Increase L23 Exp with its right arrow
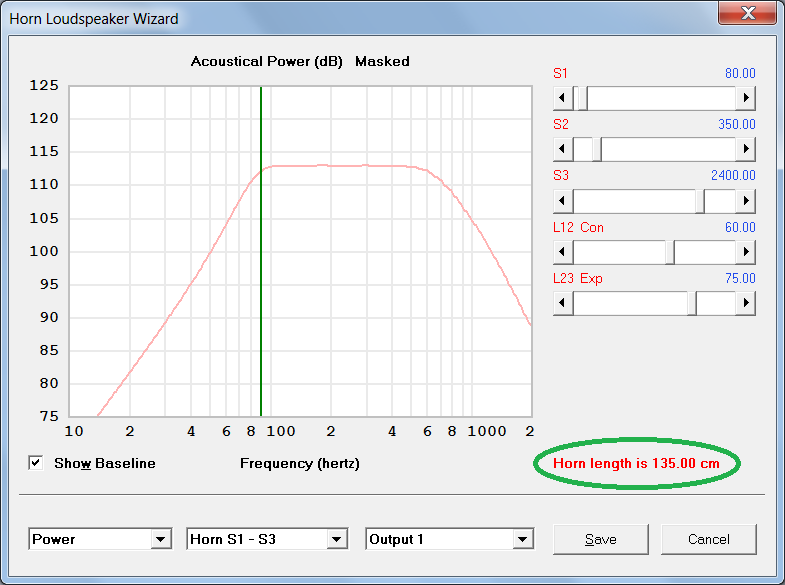Image resolution: width=785 pixels, height=585 pixels. tap(745, 303)
